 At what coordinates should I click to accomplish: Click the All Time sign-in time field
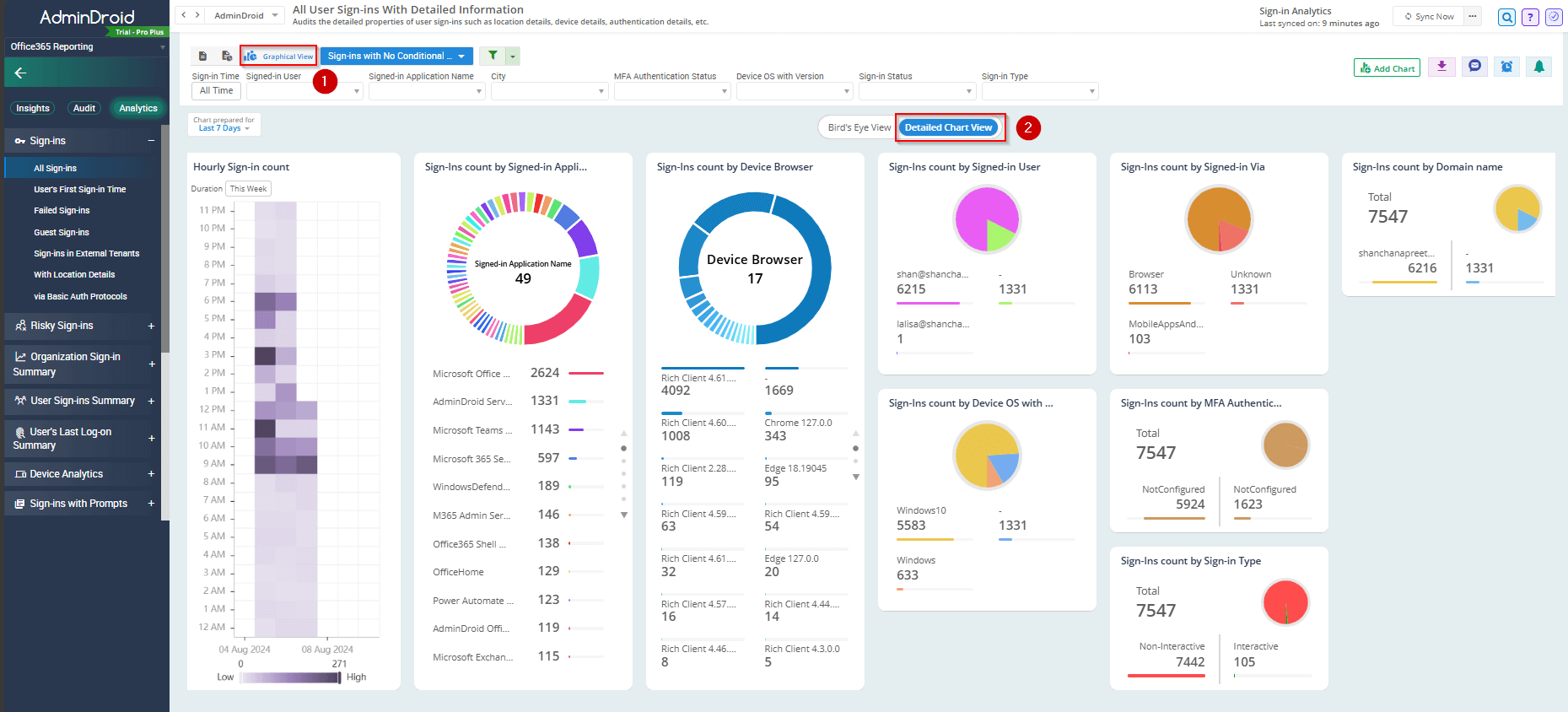coord(217,91)
